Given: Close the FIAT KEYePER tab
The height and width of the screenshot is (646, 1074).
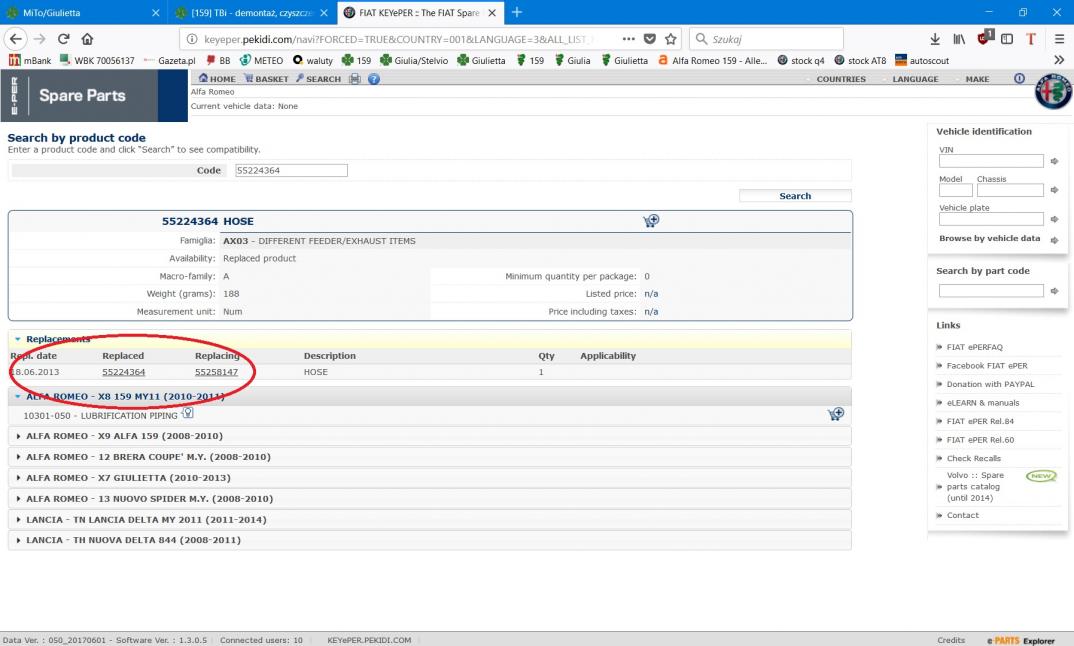Looking at the screenshot, I should coord(492,12).
